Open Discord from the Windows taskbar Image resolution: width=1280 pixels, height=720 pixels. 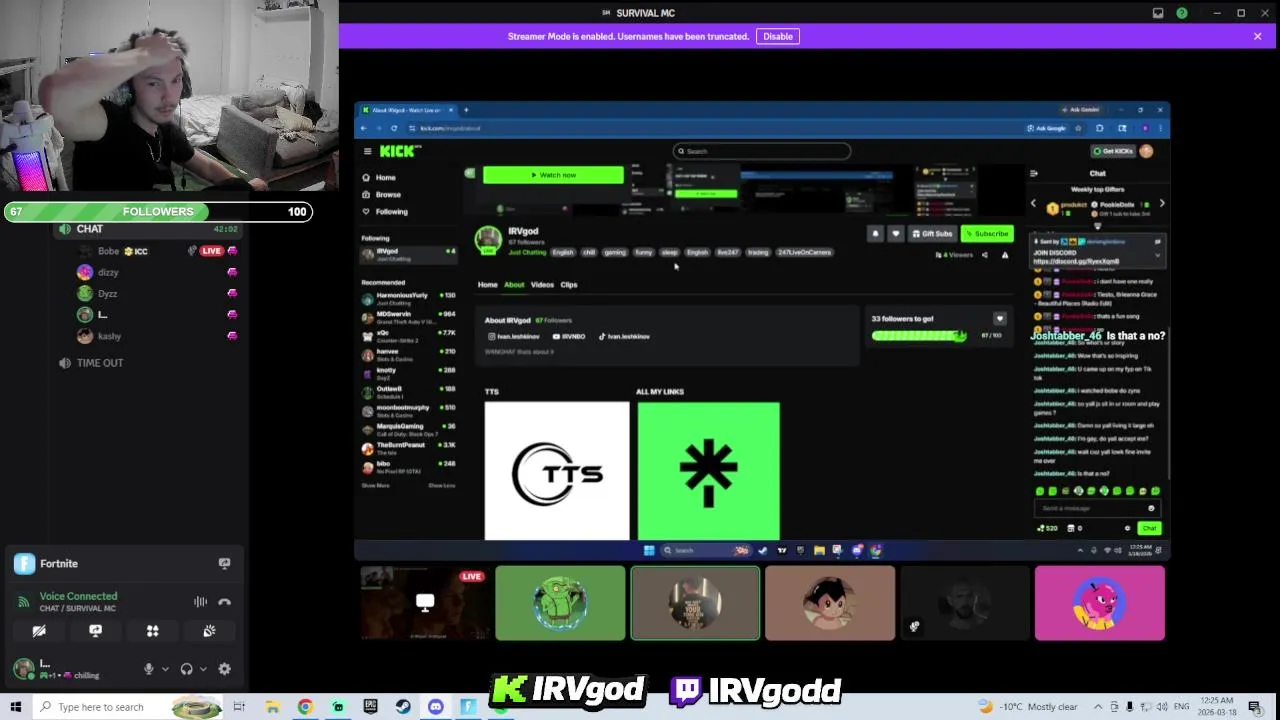435,707
